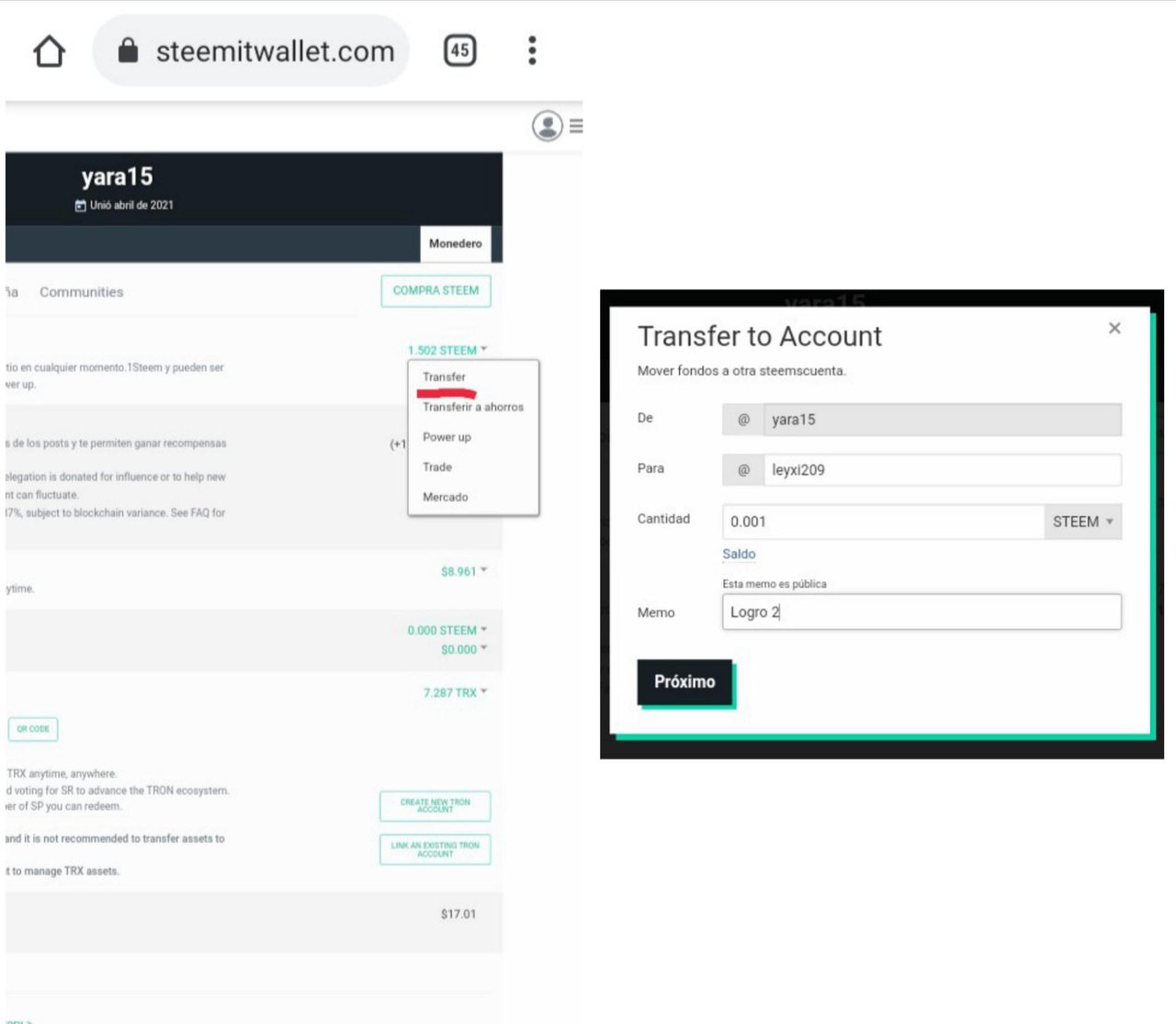
Task: Tap the browser home icon
Action: (50, 51)
